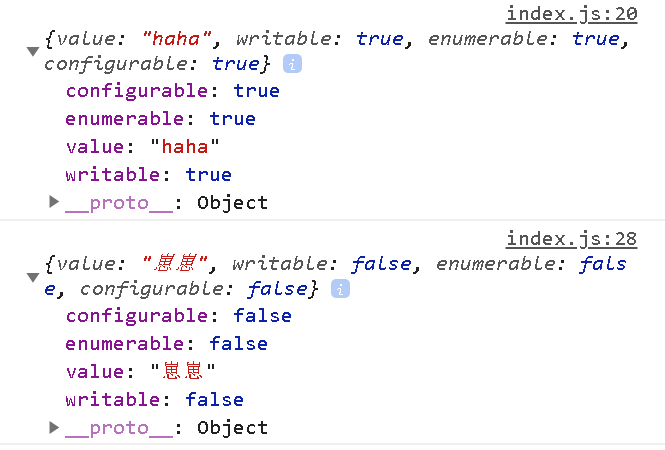The width and height of the screenshot is (665, 450).
Task: Select the "writable: false" property row
Action: (154, 400)
